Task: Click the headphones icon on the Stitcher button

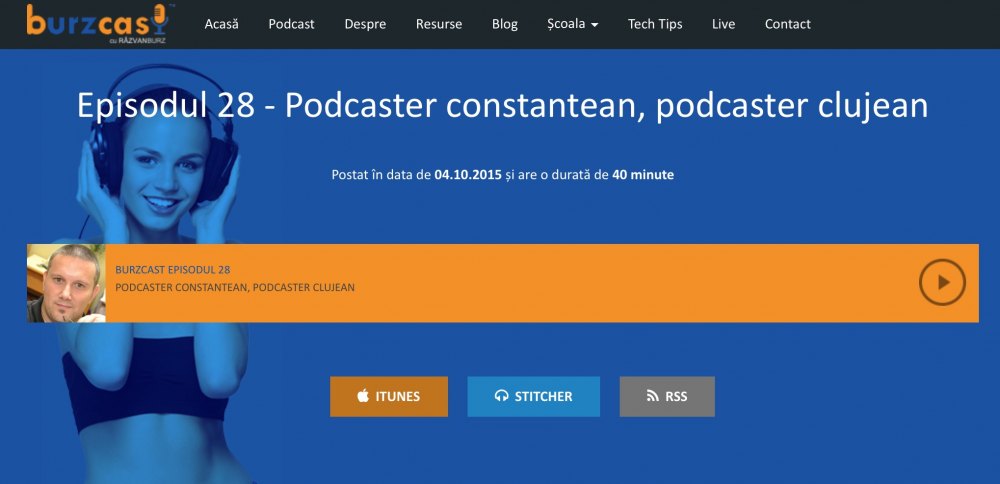Action: [501, 396]
